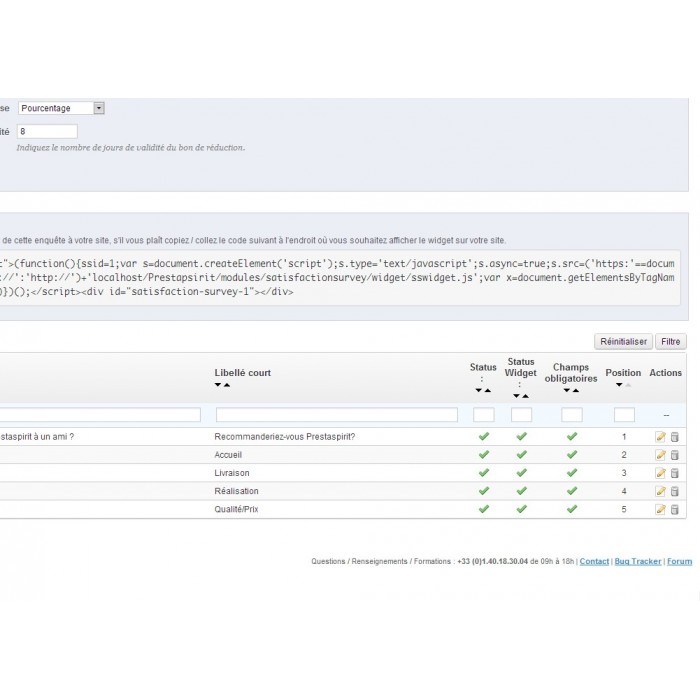Click the question label filter field left of Libellé court
Viewport: 700px width, 700px height.
100,415
